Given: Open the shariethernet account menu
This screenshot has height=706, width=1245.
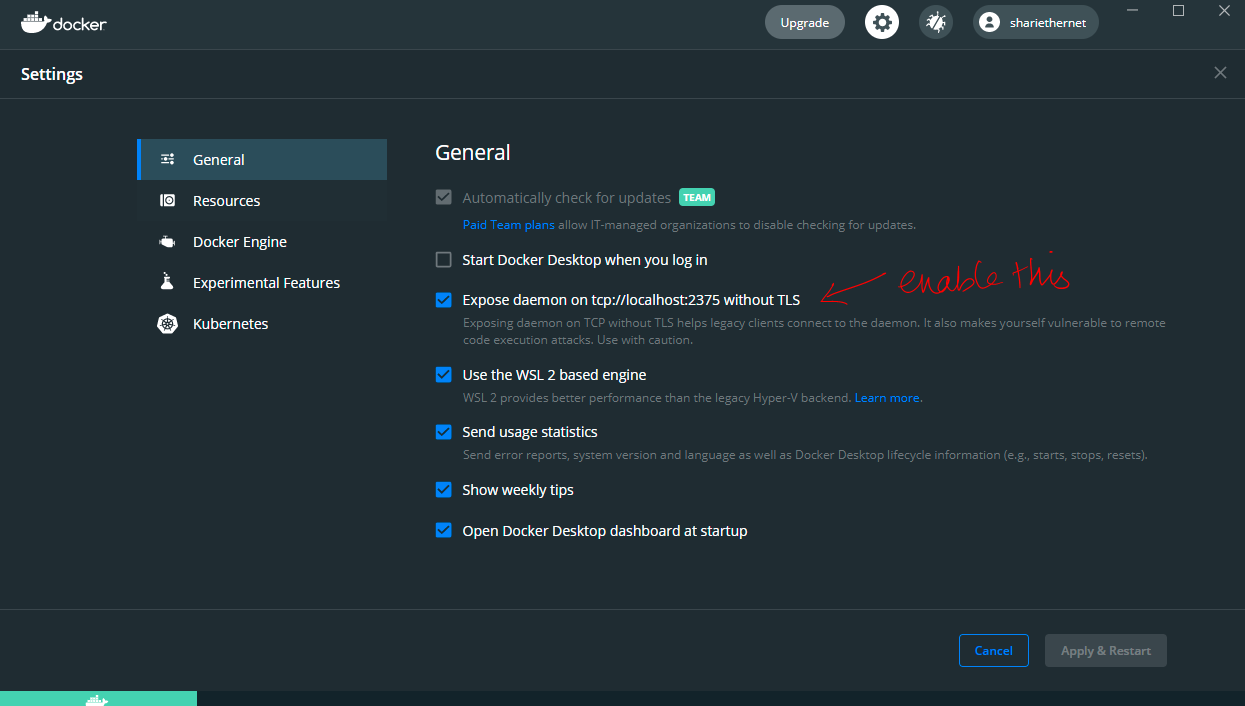Looking at the screenshot, I should pyautogui.click(x=1035, y=22).
